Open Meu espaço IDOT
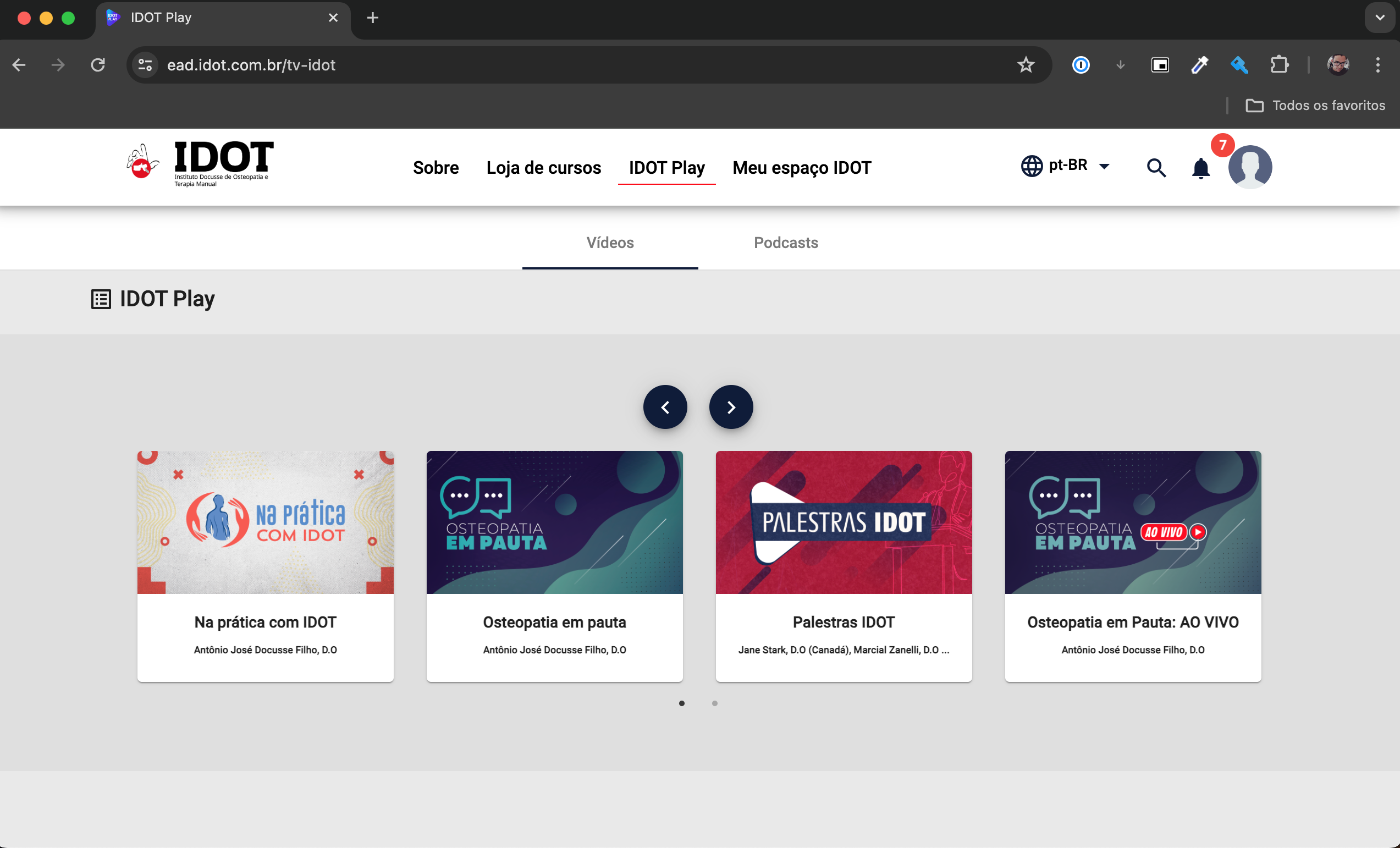 (802, 168)
